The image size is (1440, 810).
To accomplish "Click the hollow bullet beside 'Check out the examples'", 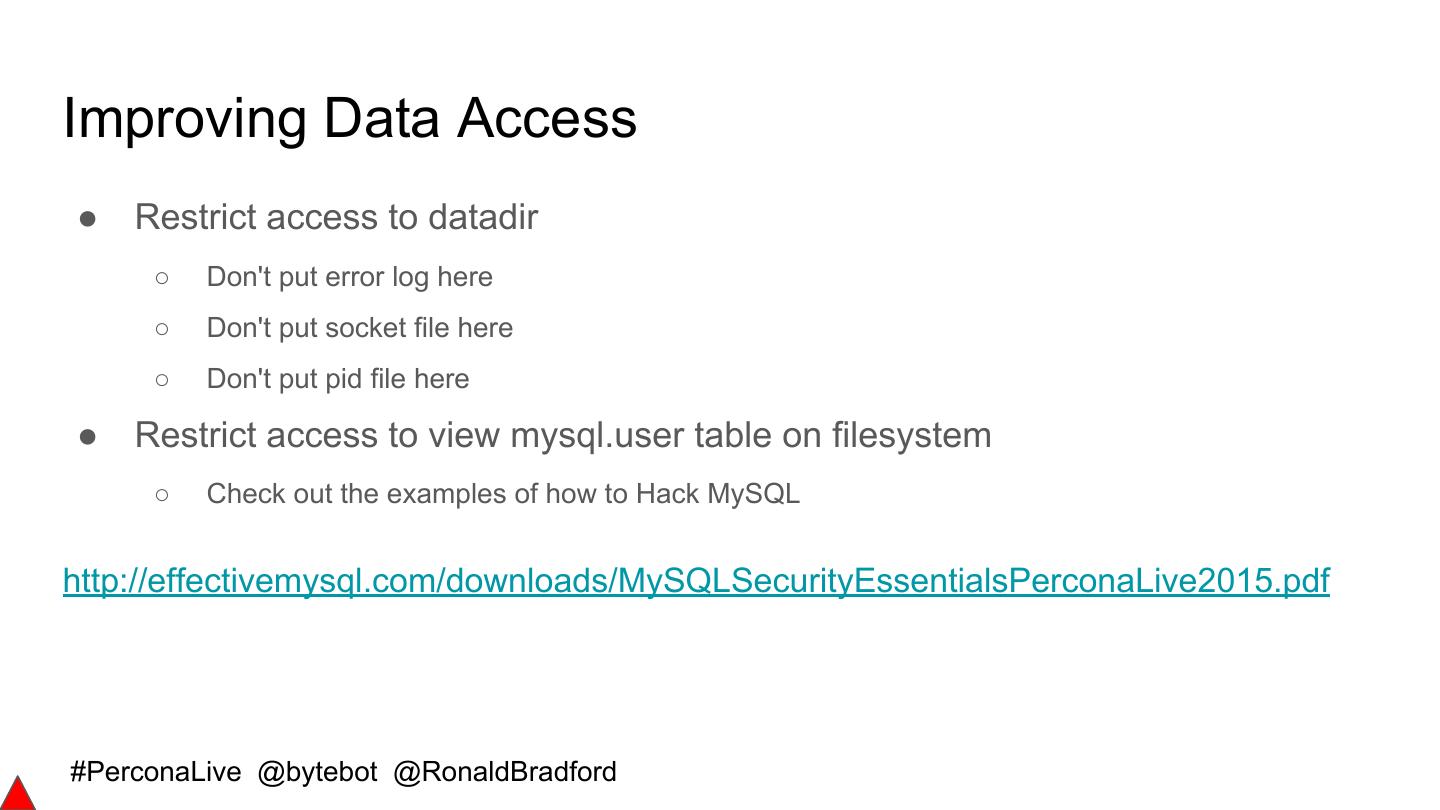I will pyautogui.click(x=162, y=495).
